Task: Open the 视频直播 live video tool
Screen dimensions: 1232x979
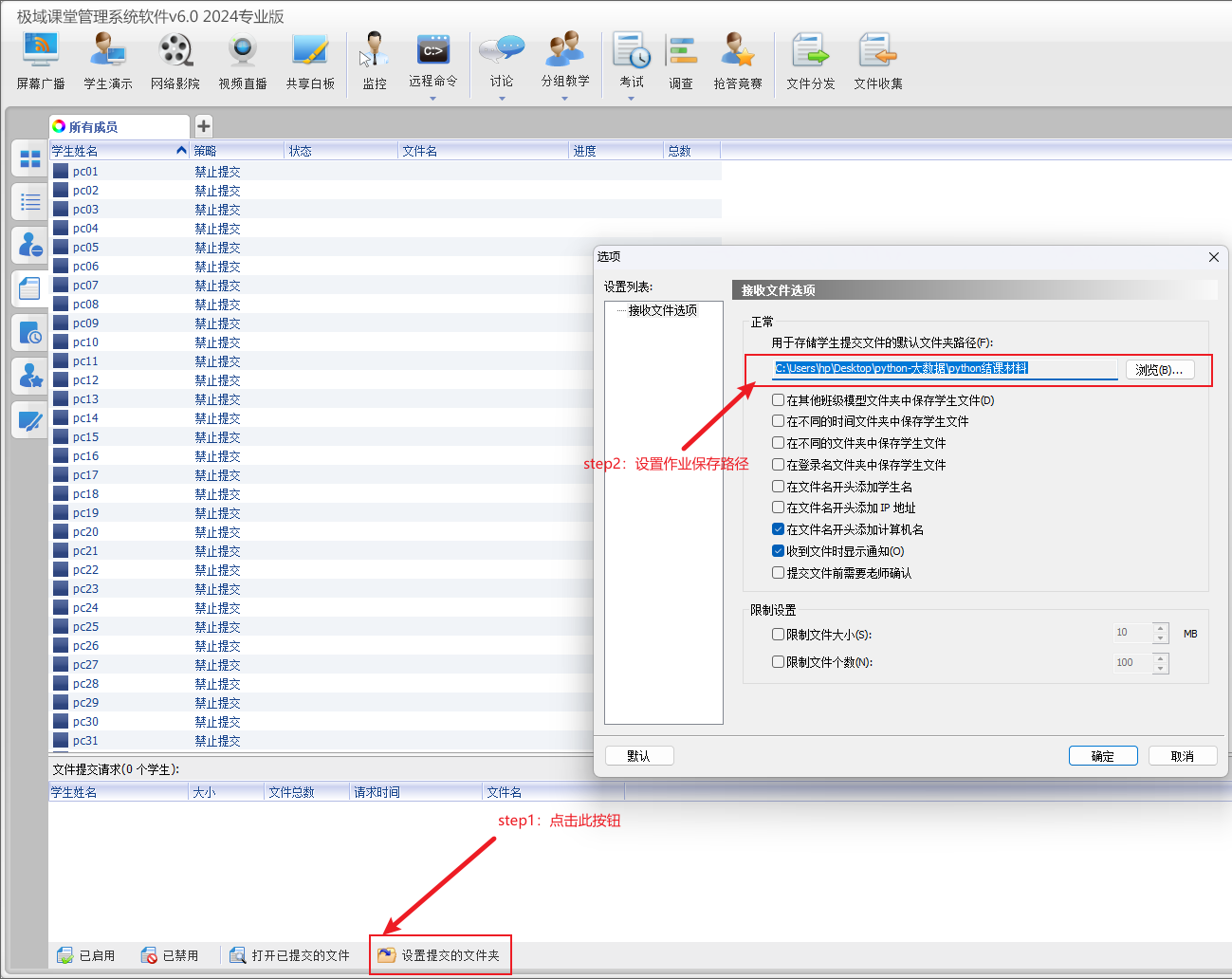Action: tap(243, 61)
